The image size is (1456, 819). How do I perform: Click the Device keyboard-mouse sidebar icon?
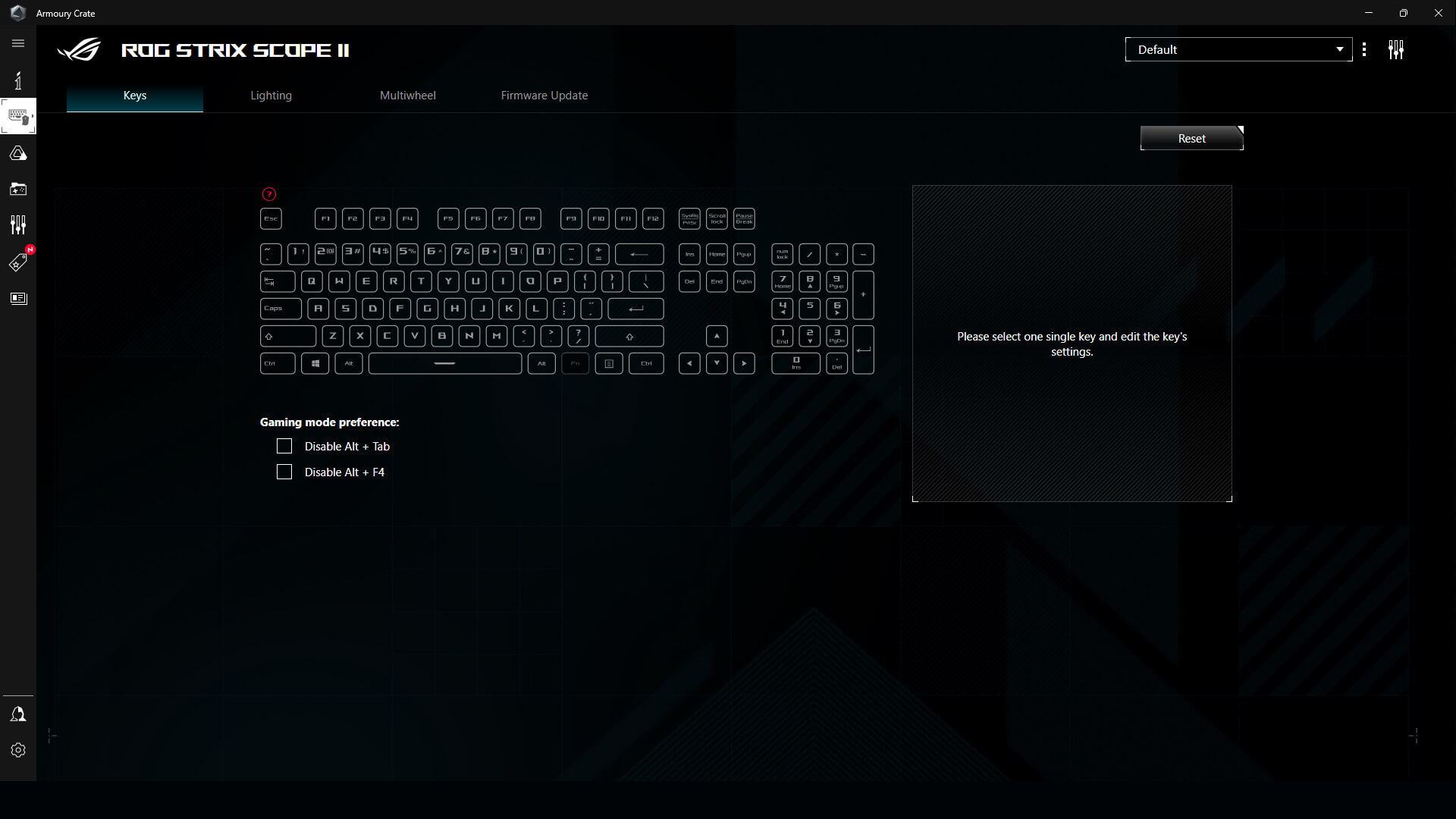point(18,117)
